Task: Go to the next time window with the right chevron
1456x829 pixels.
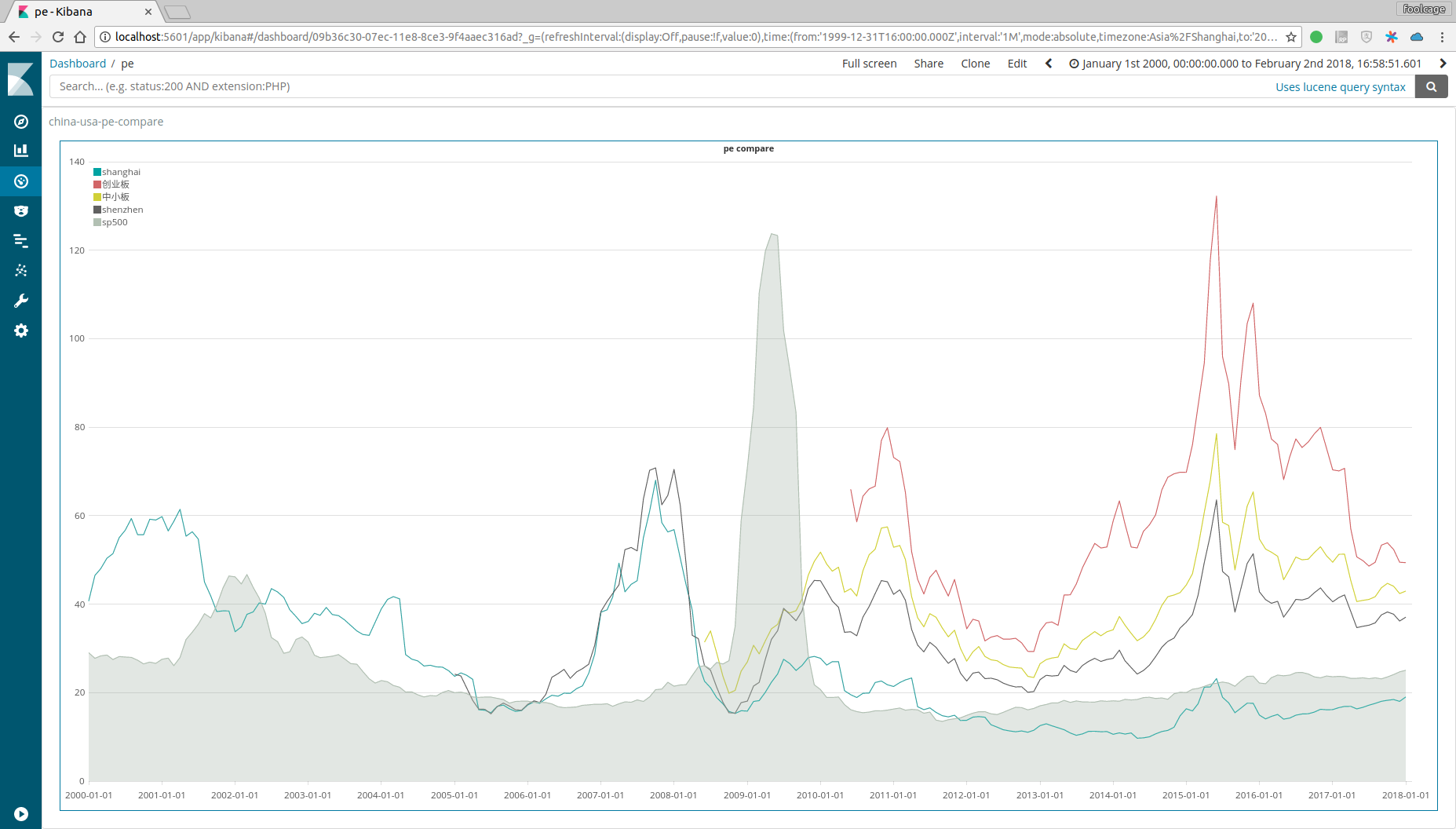Action: coord(1443,64)
